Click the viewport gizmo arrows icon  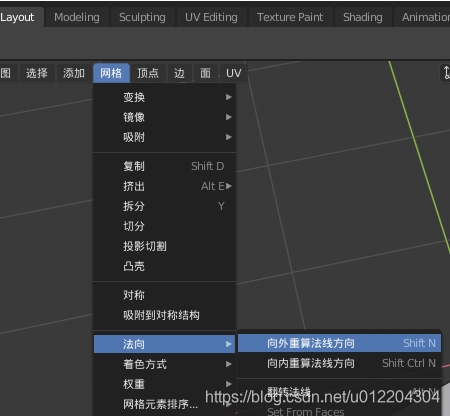446,72
